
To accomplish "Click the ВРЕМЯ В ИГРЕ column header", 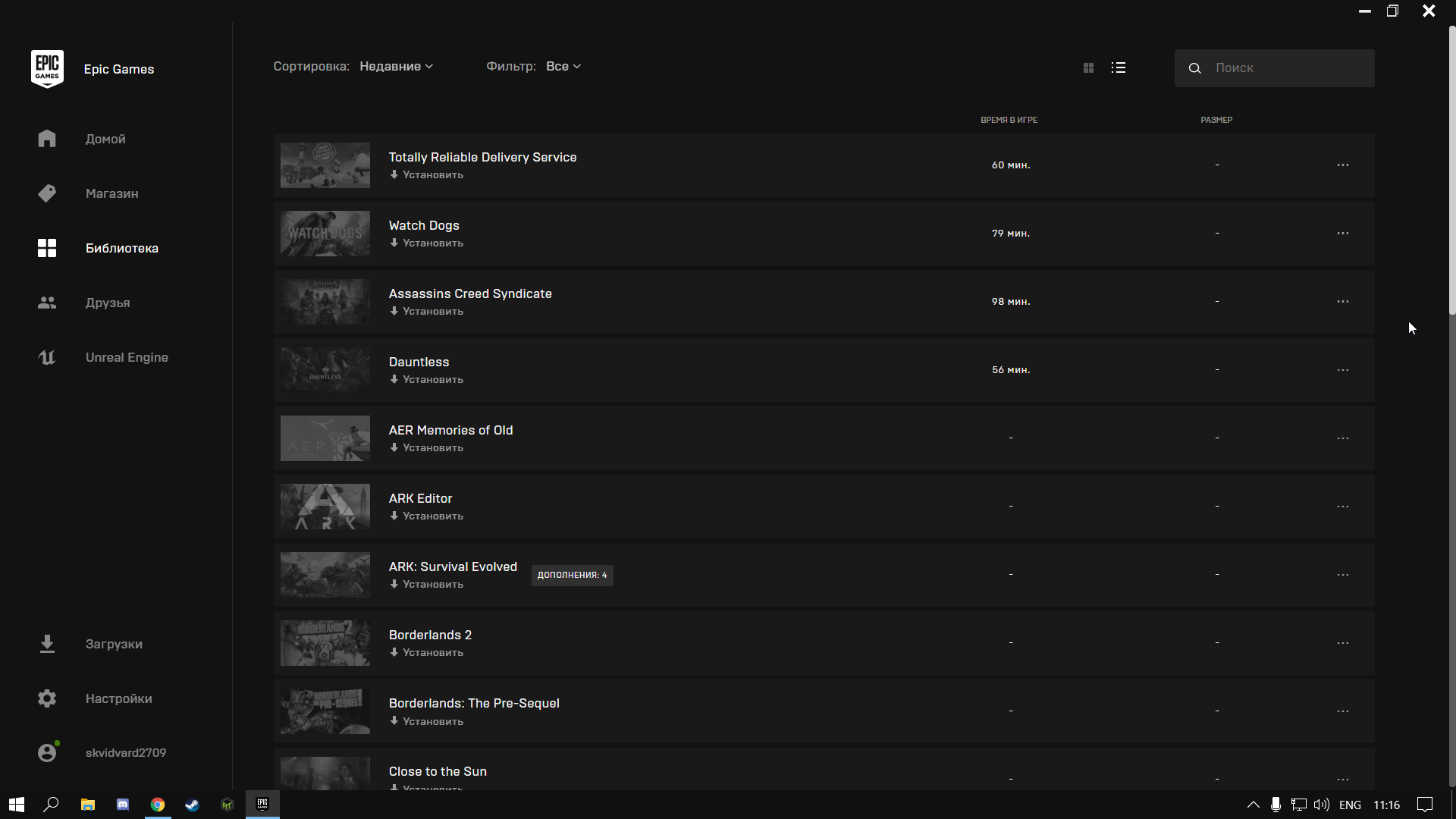I will point(1009,120).
